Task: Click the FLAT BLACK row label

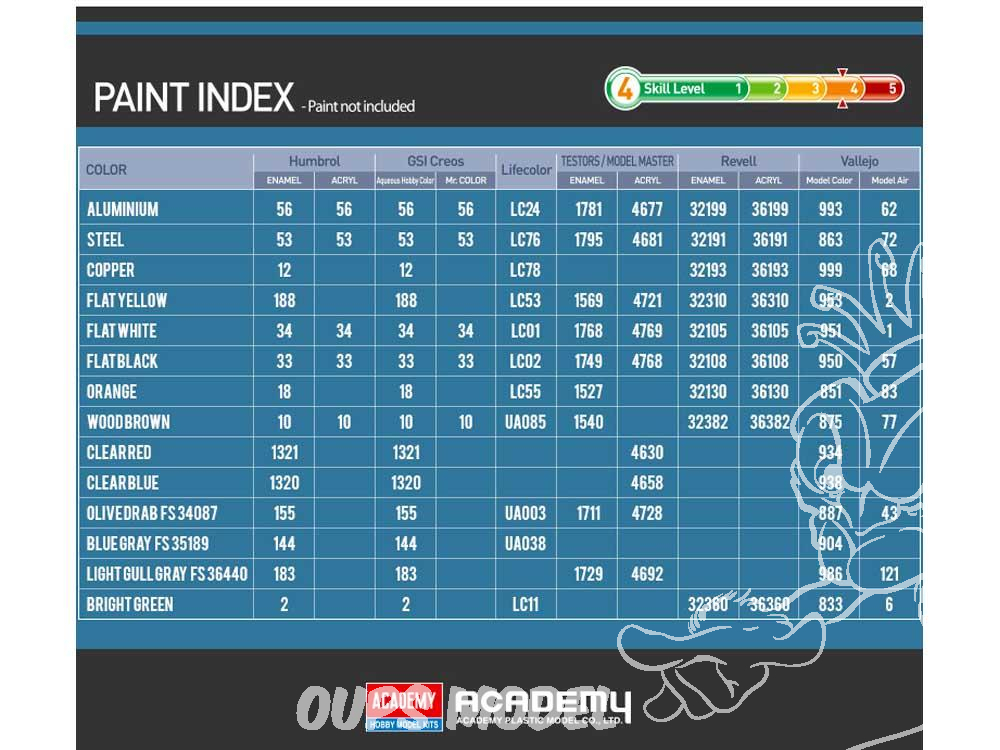Action: coord(122,361)
